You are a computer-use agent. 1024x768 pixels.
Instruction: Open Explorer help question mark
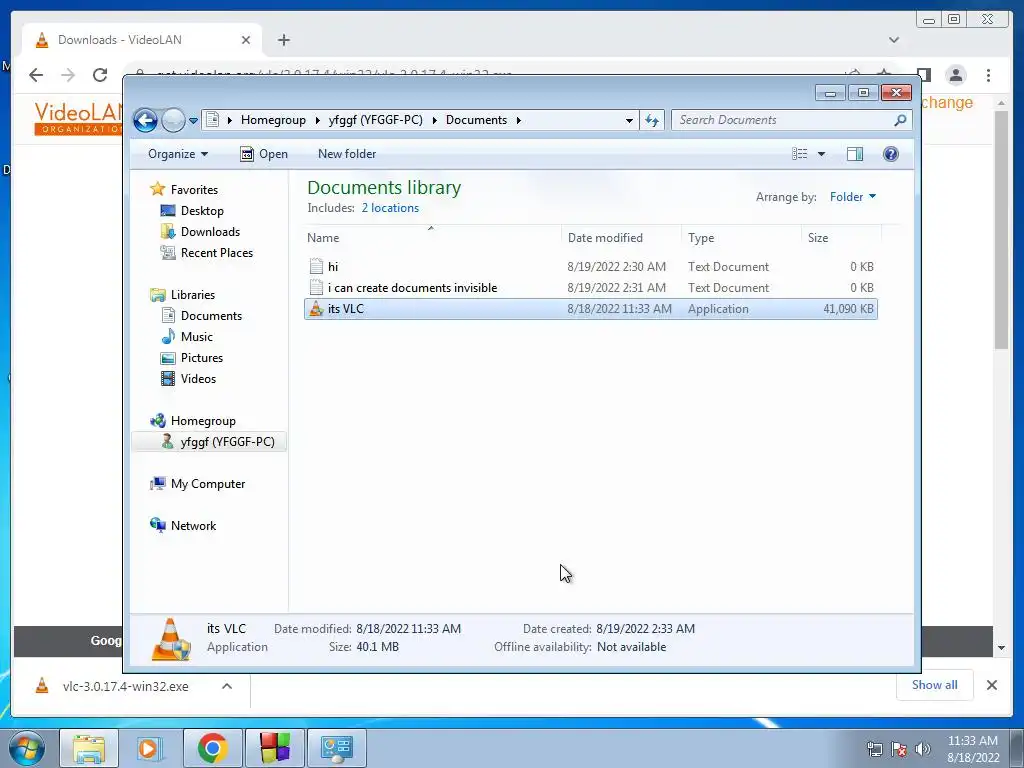point(890,154)
